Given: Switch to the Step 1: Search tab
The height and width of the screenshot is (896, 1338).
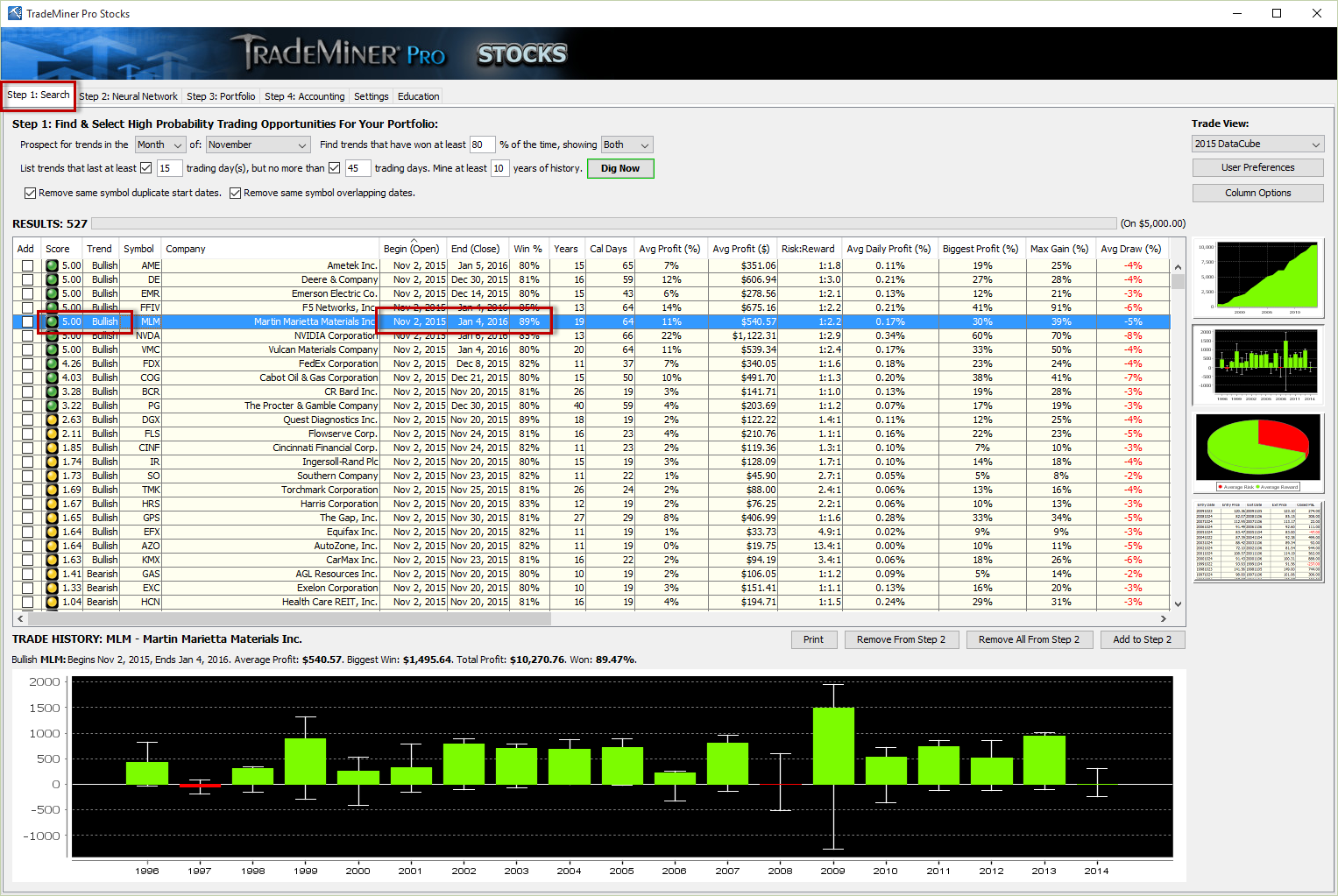Looking at the screenshot, I should (39, 95).
